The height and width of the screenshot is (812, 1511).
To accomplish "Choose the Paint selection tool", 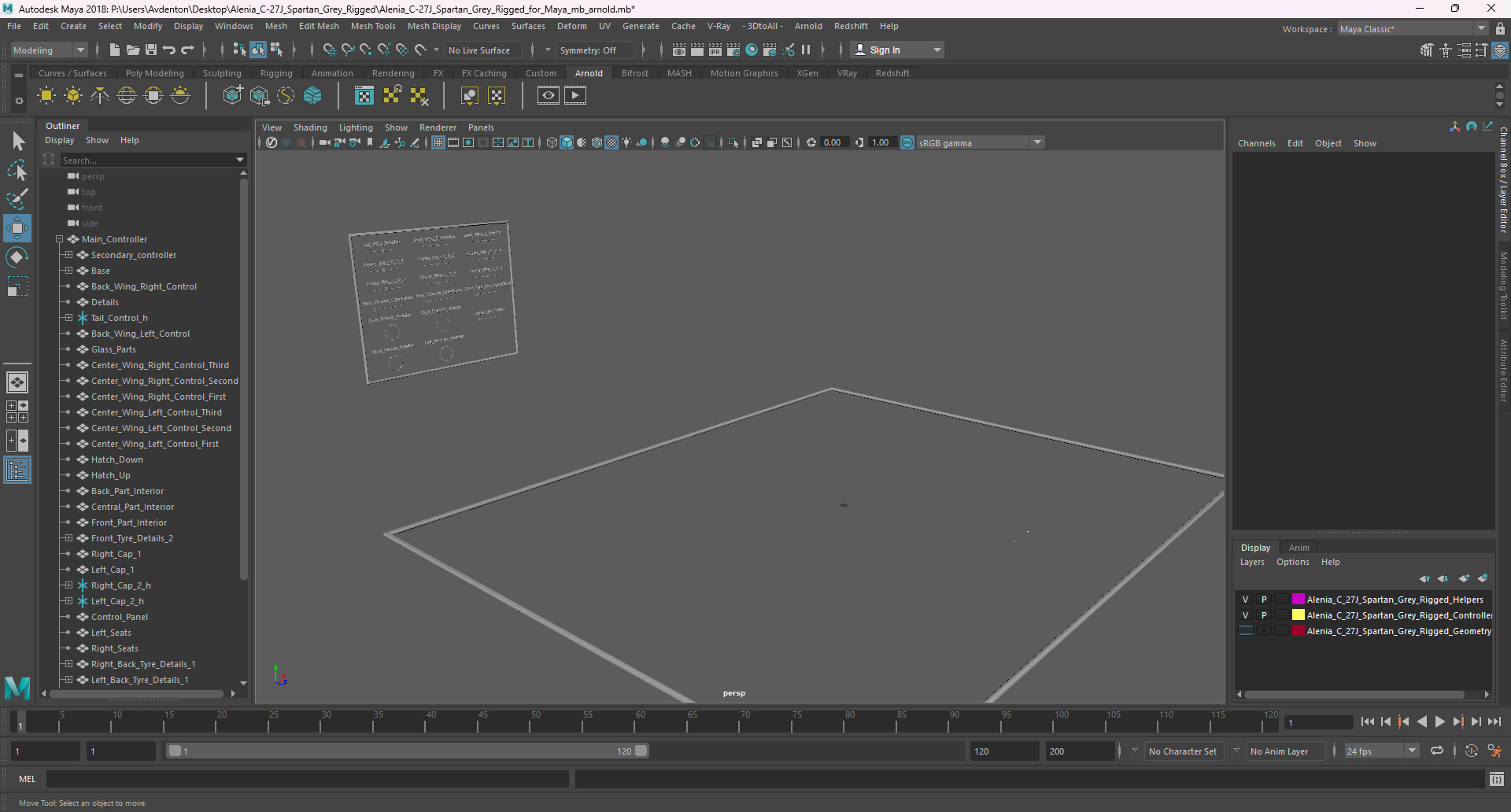I will pyautogui.click(x=17, y=199).
